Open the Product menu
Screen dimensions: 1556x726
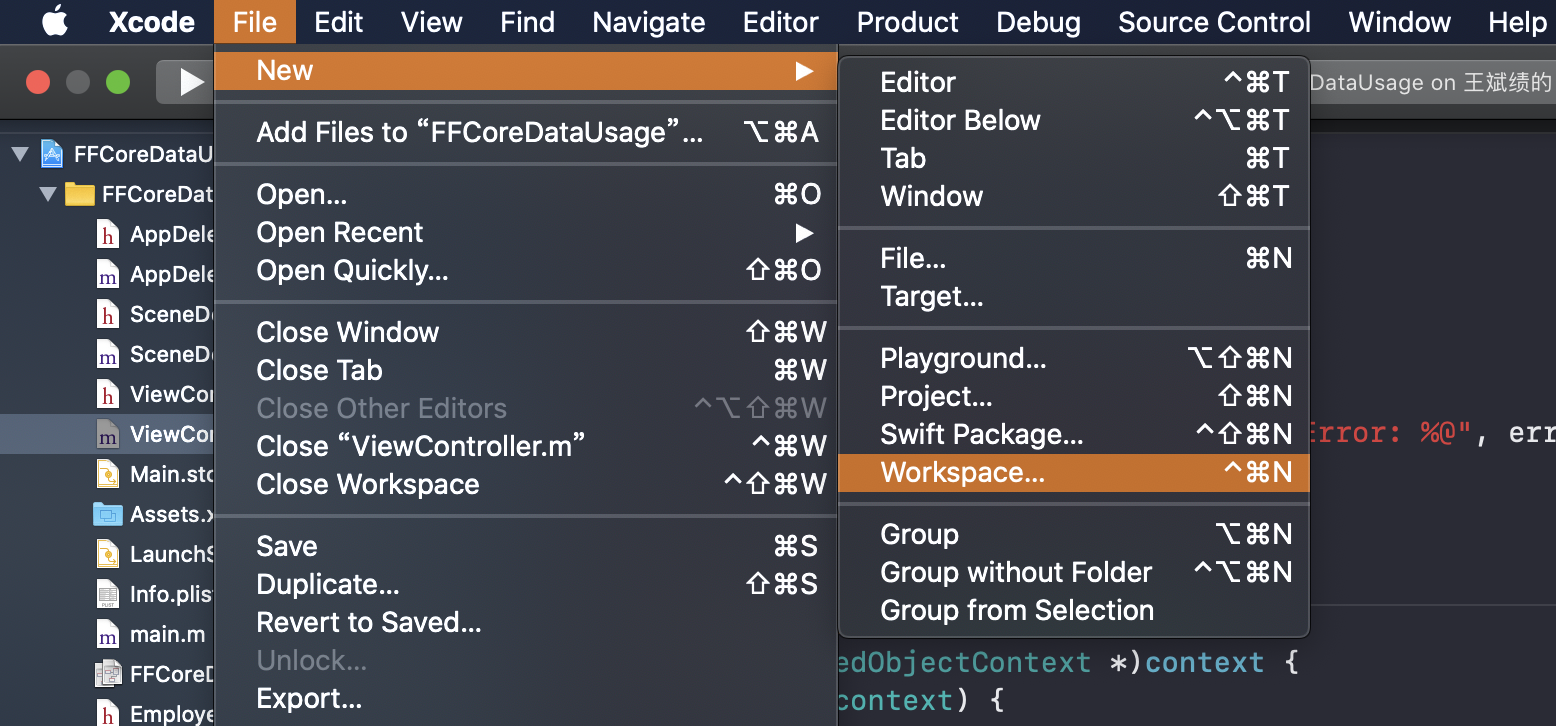pos(908,22)
